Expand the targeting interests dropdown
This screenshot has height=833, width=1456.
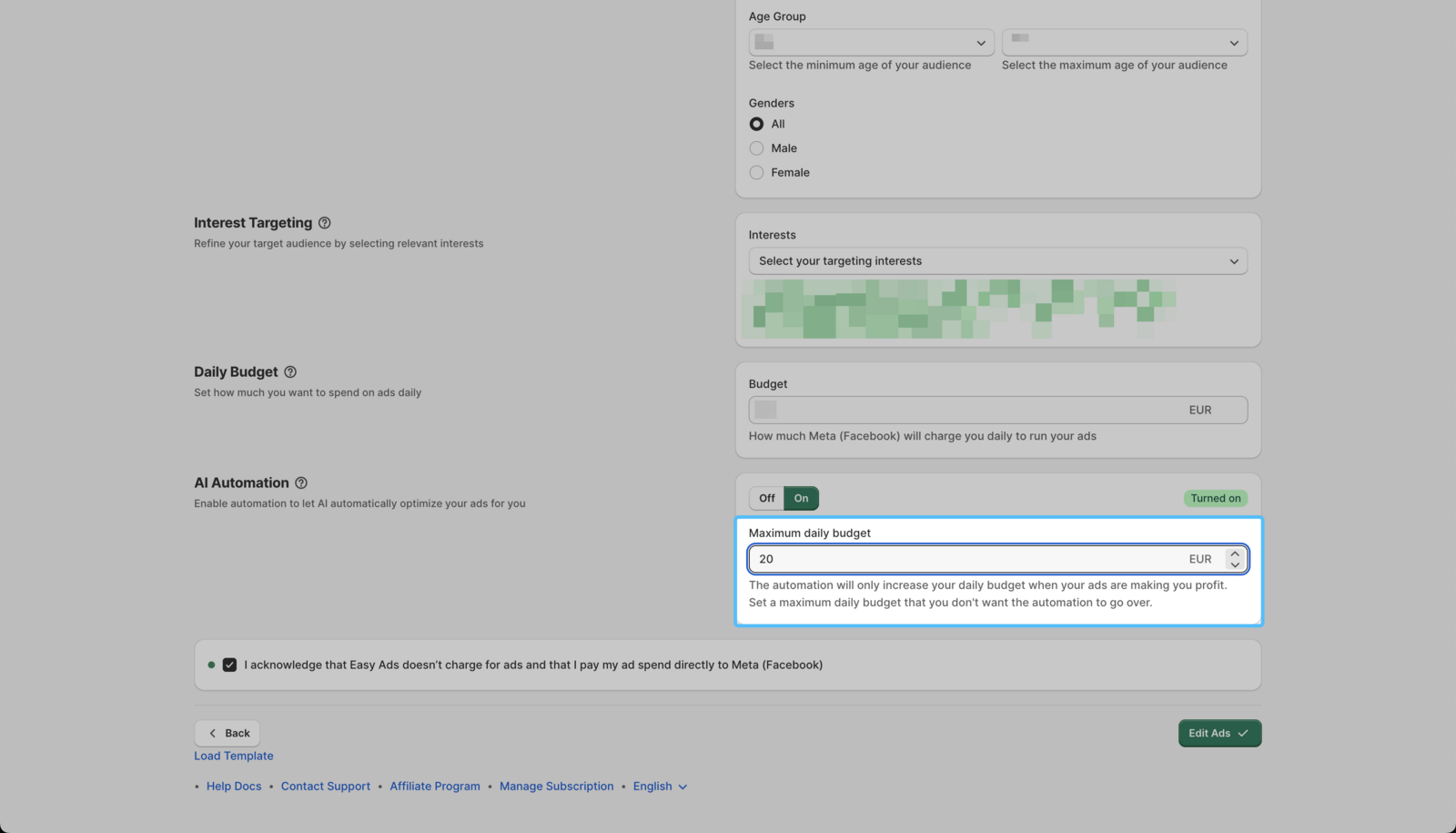tap(997, 261)
